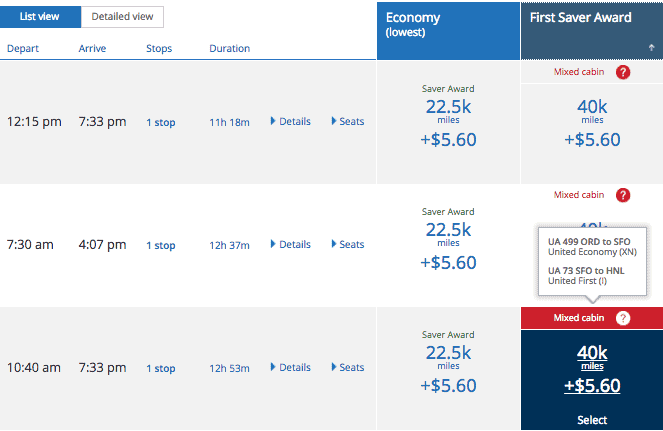Click red help icon for 12:15 pm flight
The width and height of the screenshot is (663, 431).
tap(623, 73)
